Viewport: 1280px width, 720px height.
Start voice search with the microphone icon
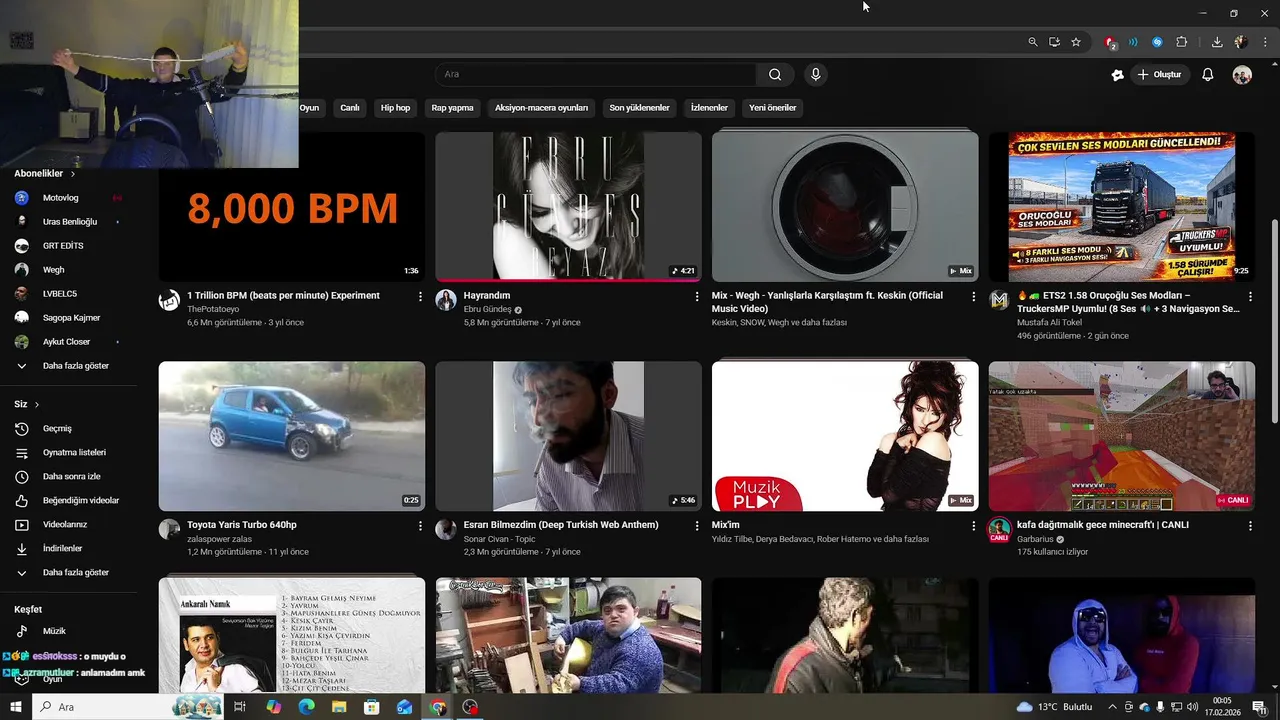(816, 74)
